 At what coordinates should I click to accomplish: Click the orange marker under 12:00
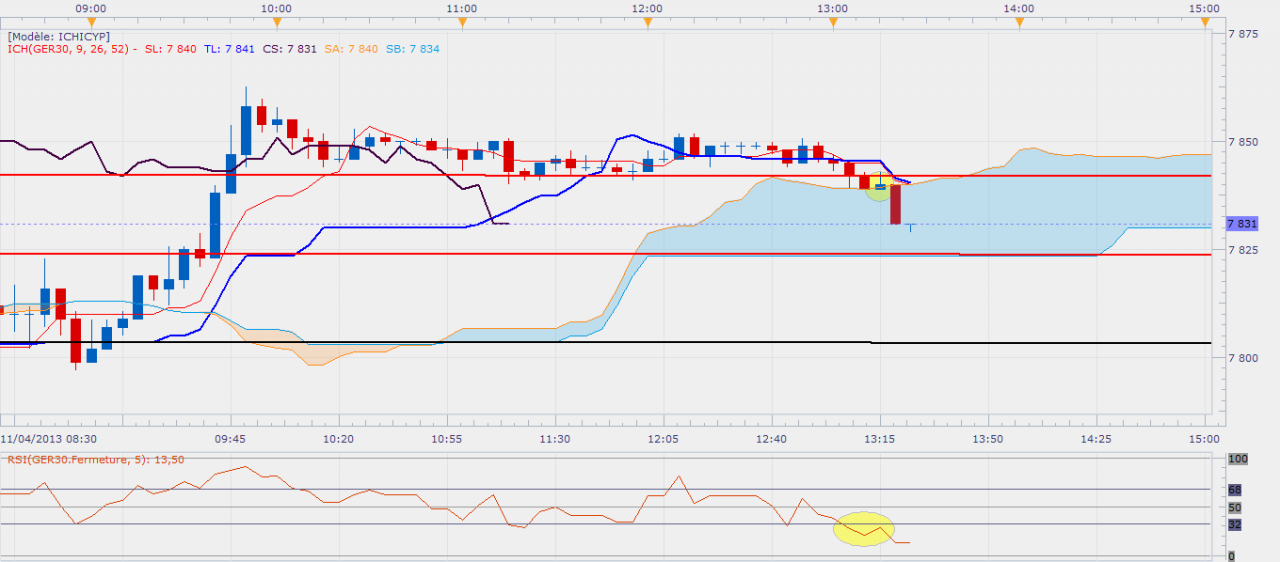coord(647,21)
